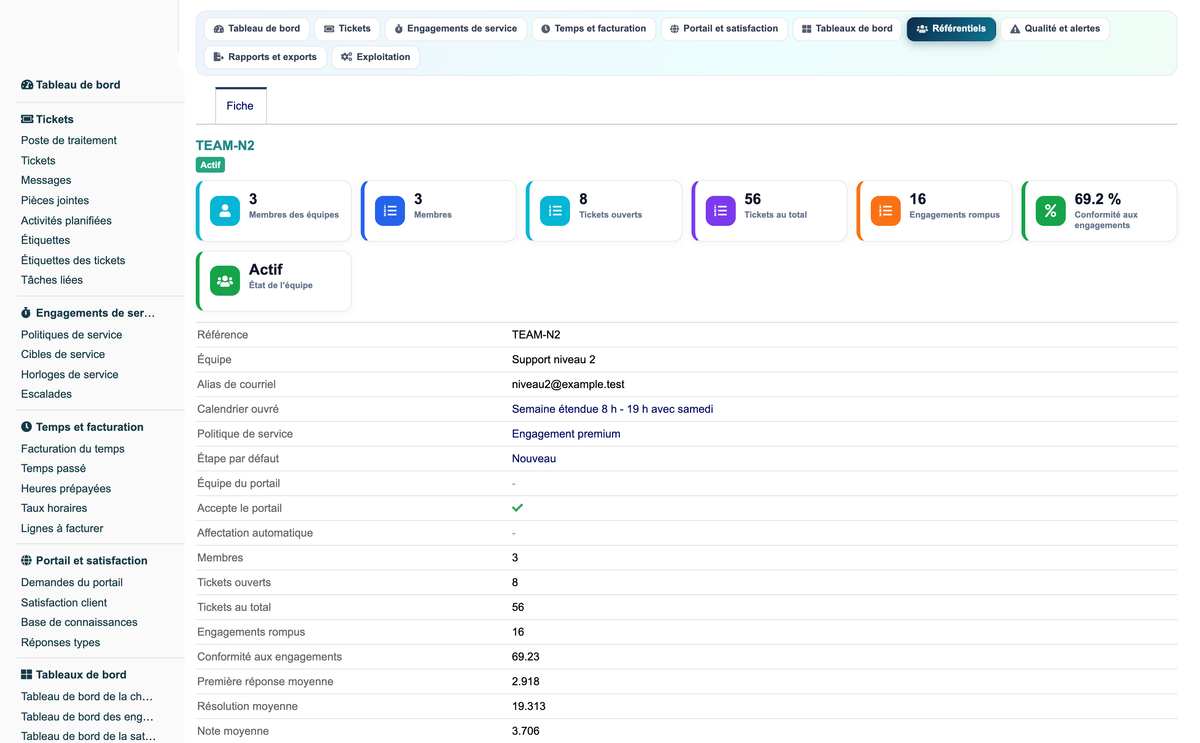Click the sidebar Tableaux de bord grid icon
Image resolution: width=1200 pixels, height=743 pixels.
(x=27, y=675)
